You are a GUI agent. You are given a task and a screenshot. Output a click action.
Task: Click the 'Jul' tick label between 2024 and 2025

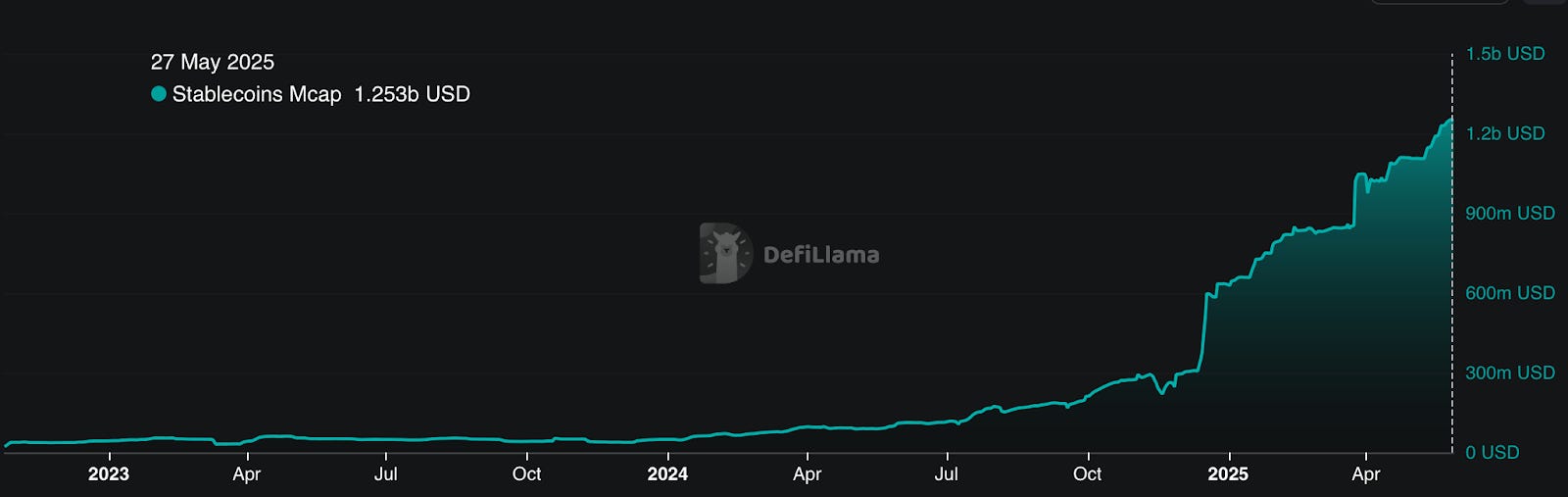coord(946,474)
